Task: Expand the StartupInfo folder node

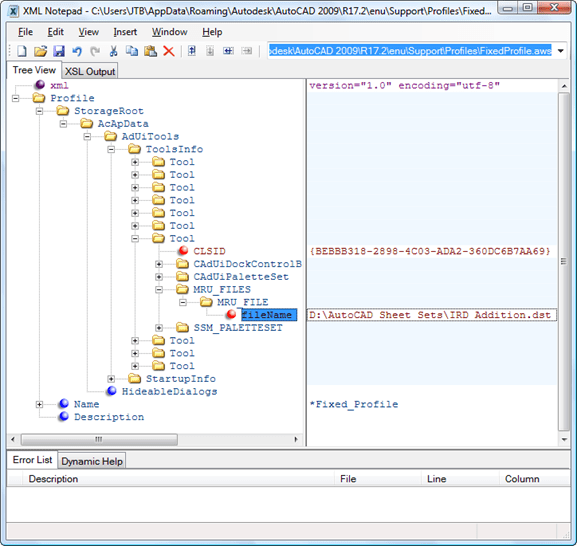Action: (x=111, y=379)
